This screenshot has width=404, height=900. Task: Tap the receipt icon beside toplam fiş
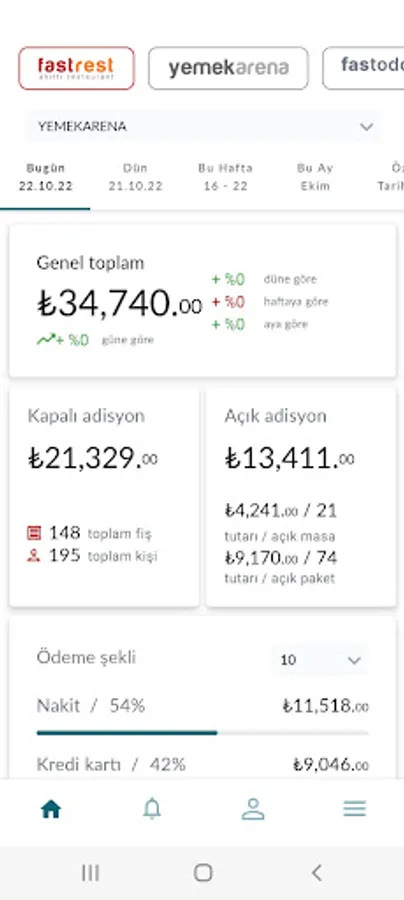tap(34, 533)
